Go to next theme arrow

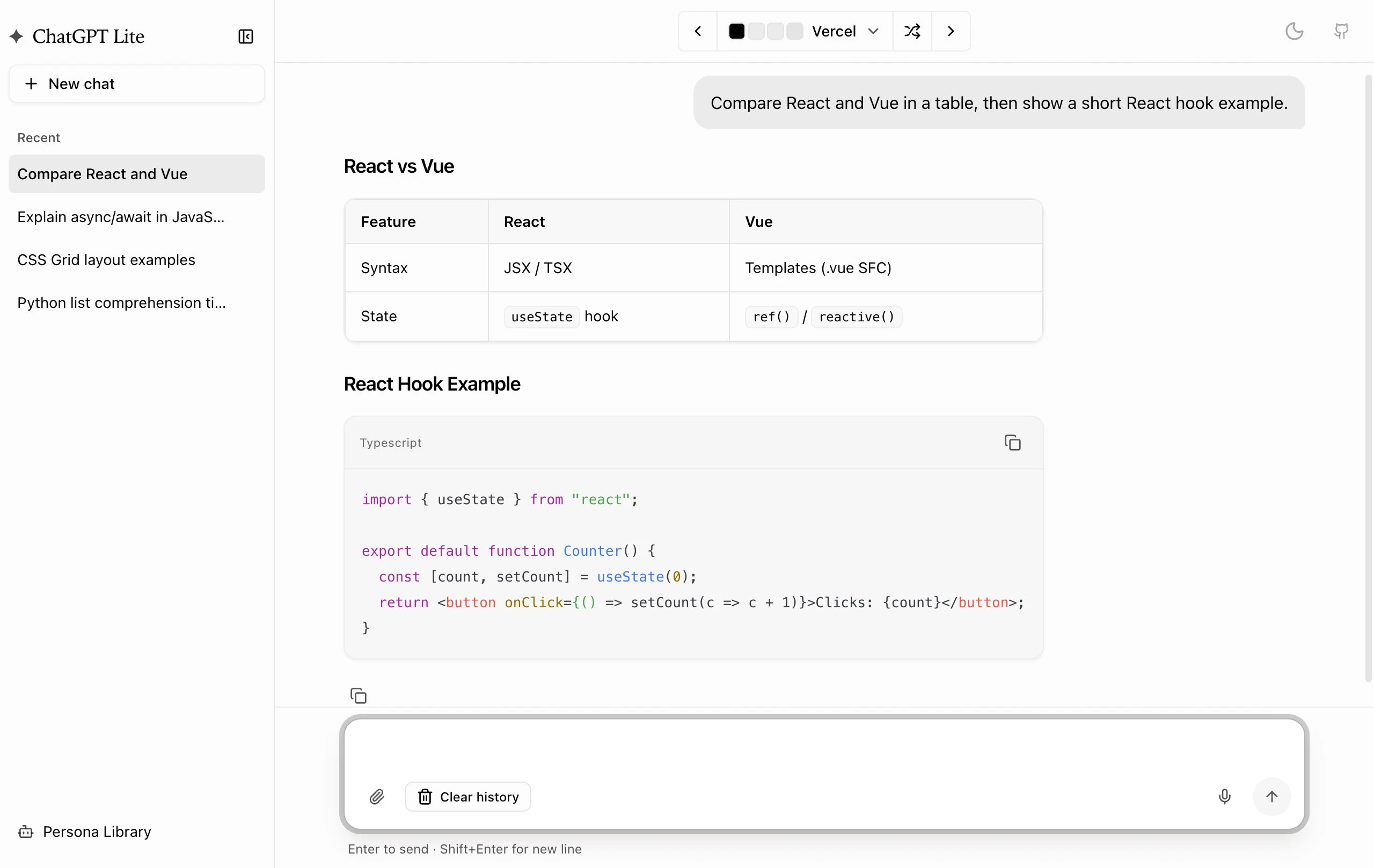(x=951, y=31)
